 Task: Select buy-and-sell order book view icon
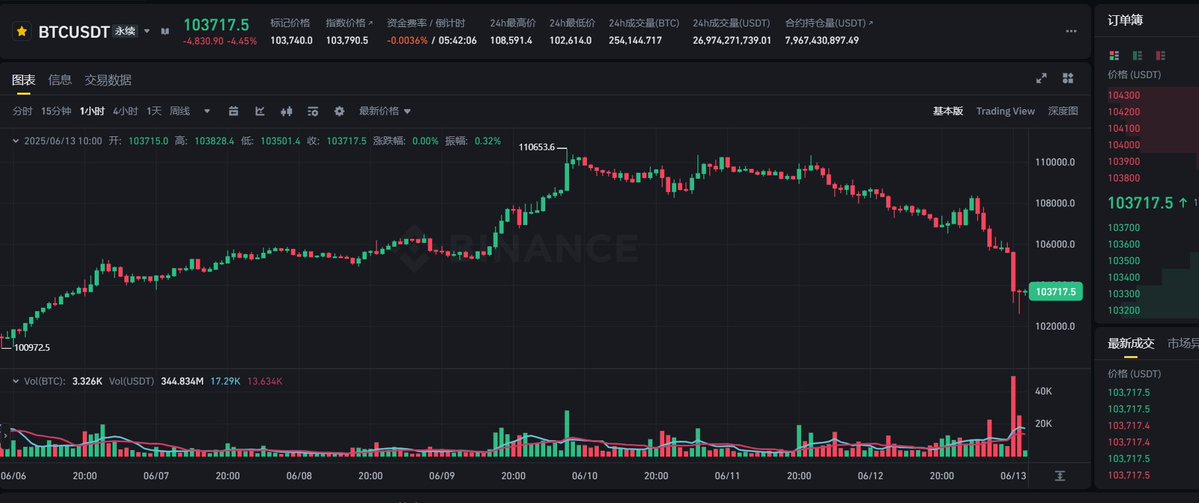point(1113,55)
